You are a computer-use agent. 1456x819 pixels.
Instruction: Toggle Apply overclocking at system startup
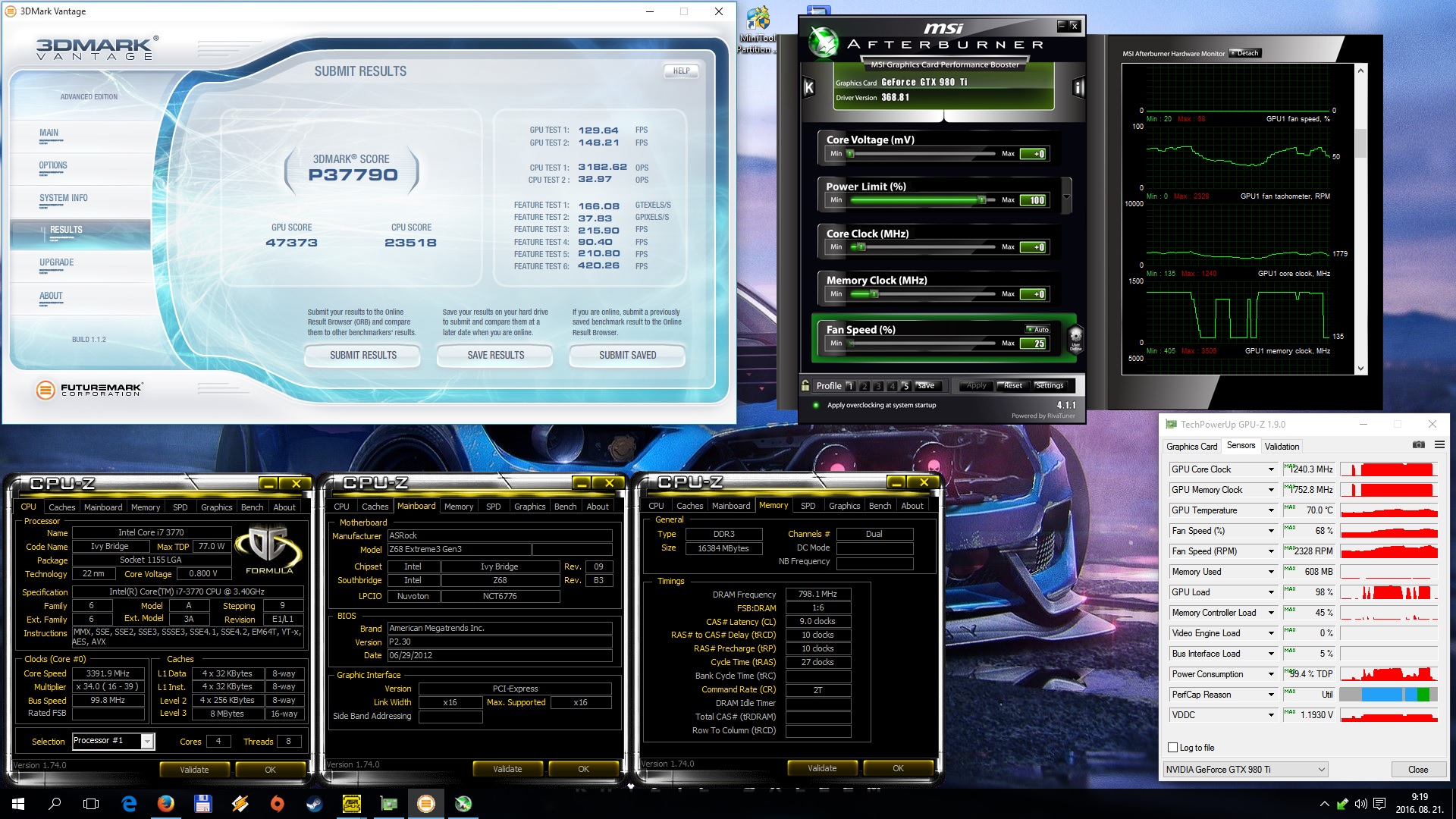tap(815, 405)
